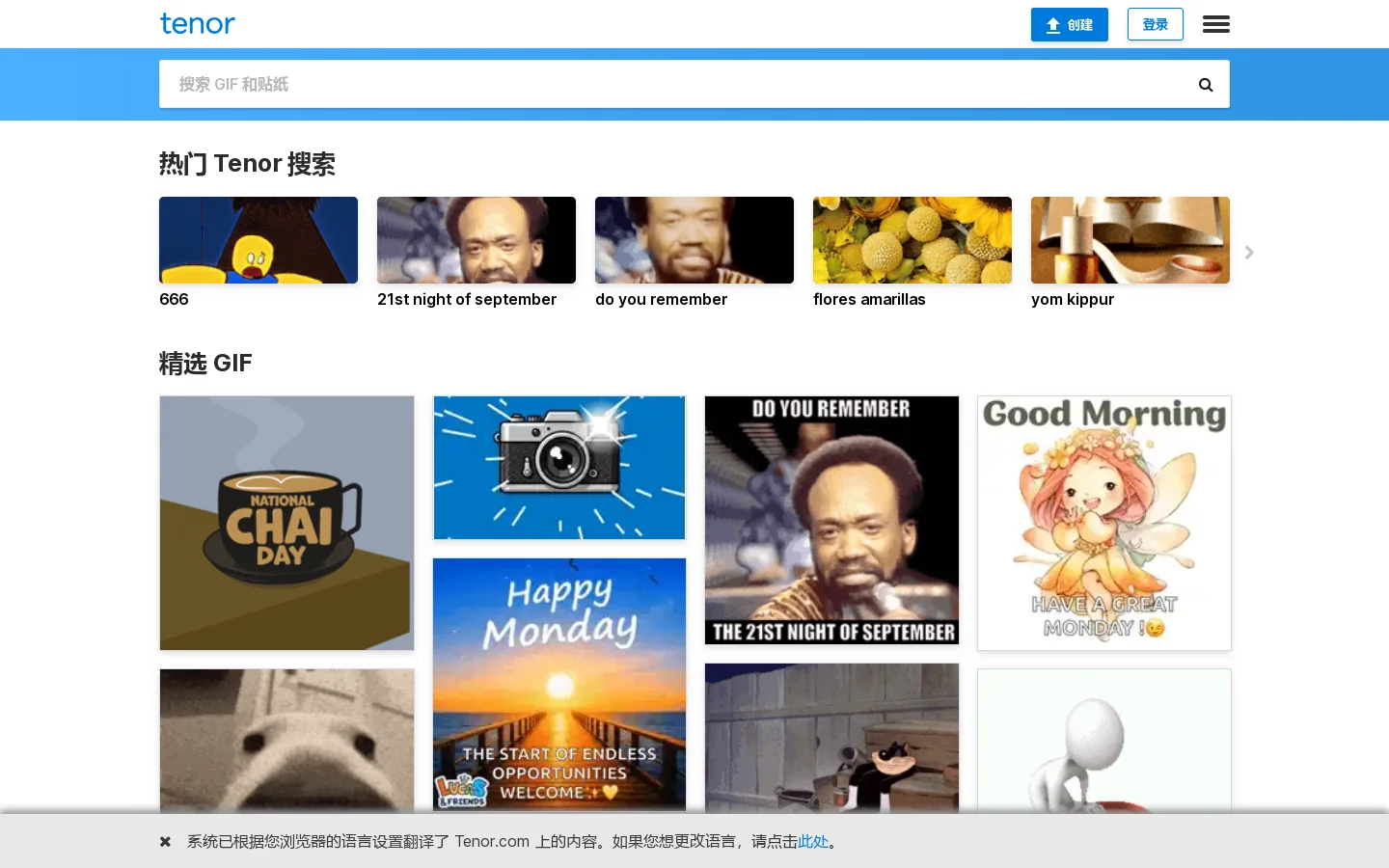
Task: Open the flashing camera GIF
Action: click(x=559, y=468)
